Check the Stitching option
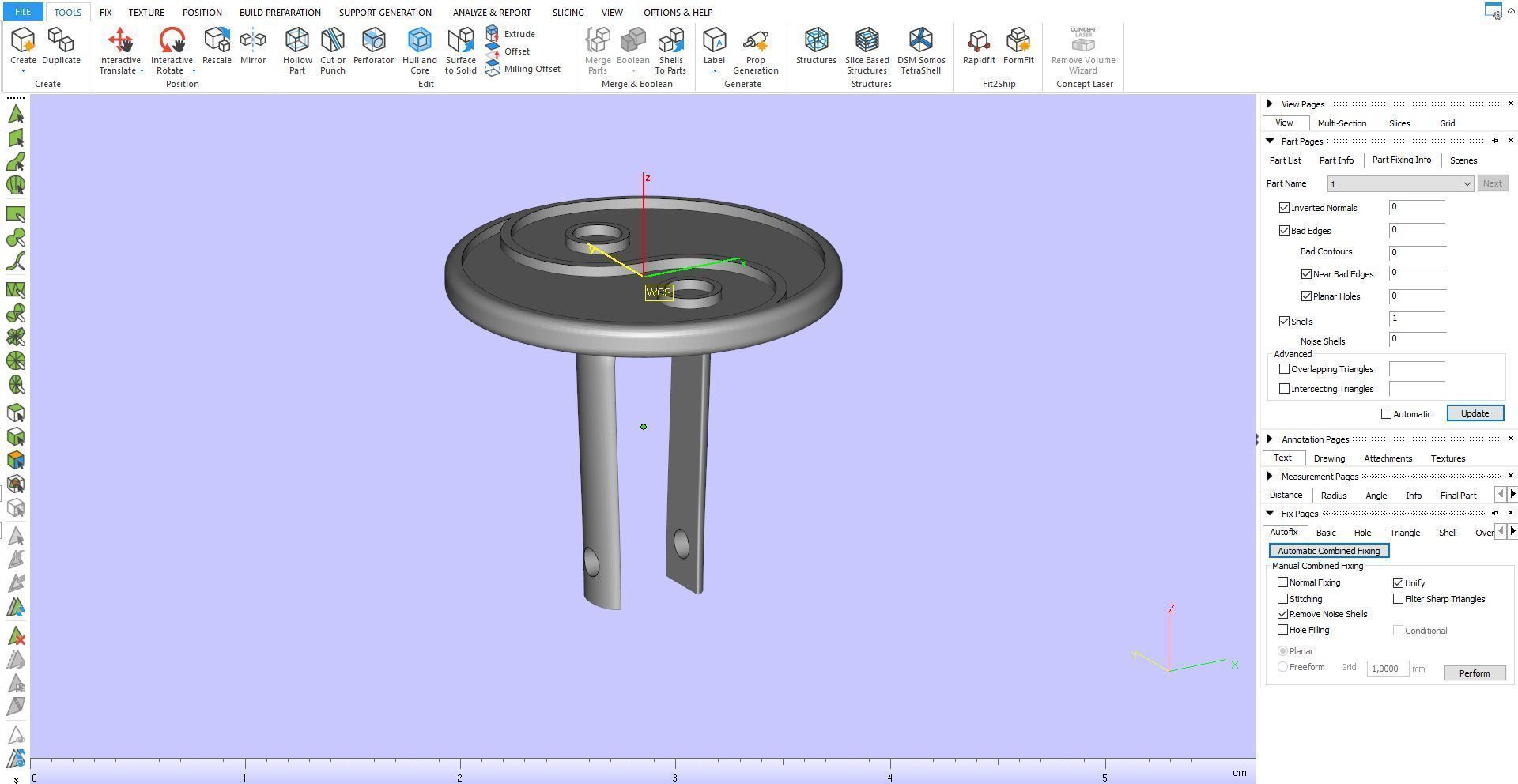The height and width of the screenshot is (784, 1518). pos(1282,599)
